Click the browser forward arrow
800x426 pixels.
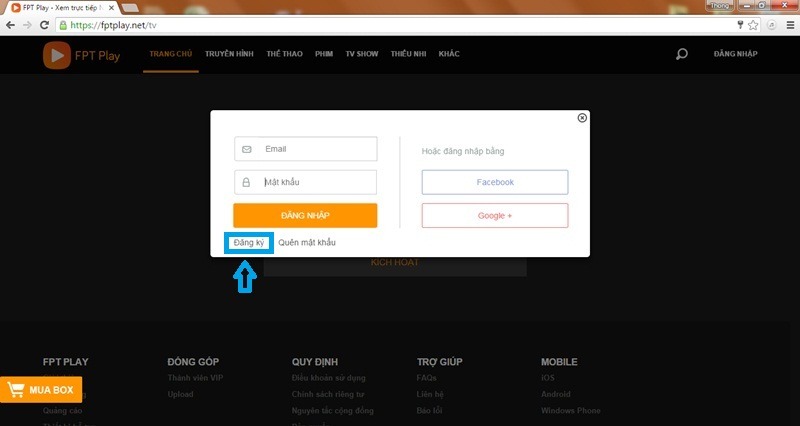[x=28, y=24]
